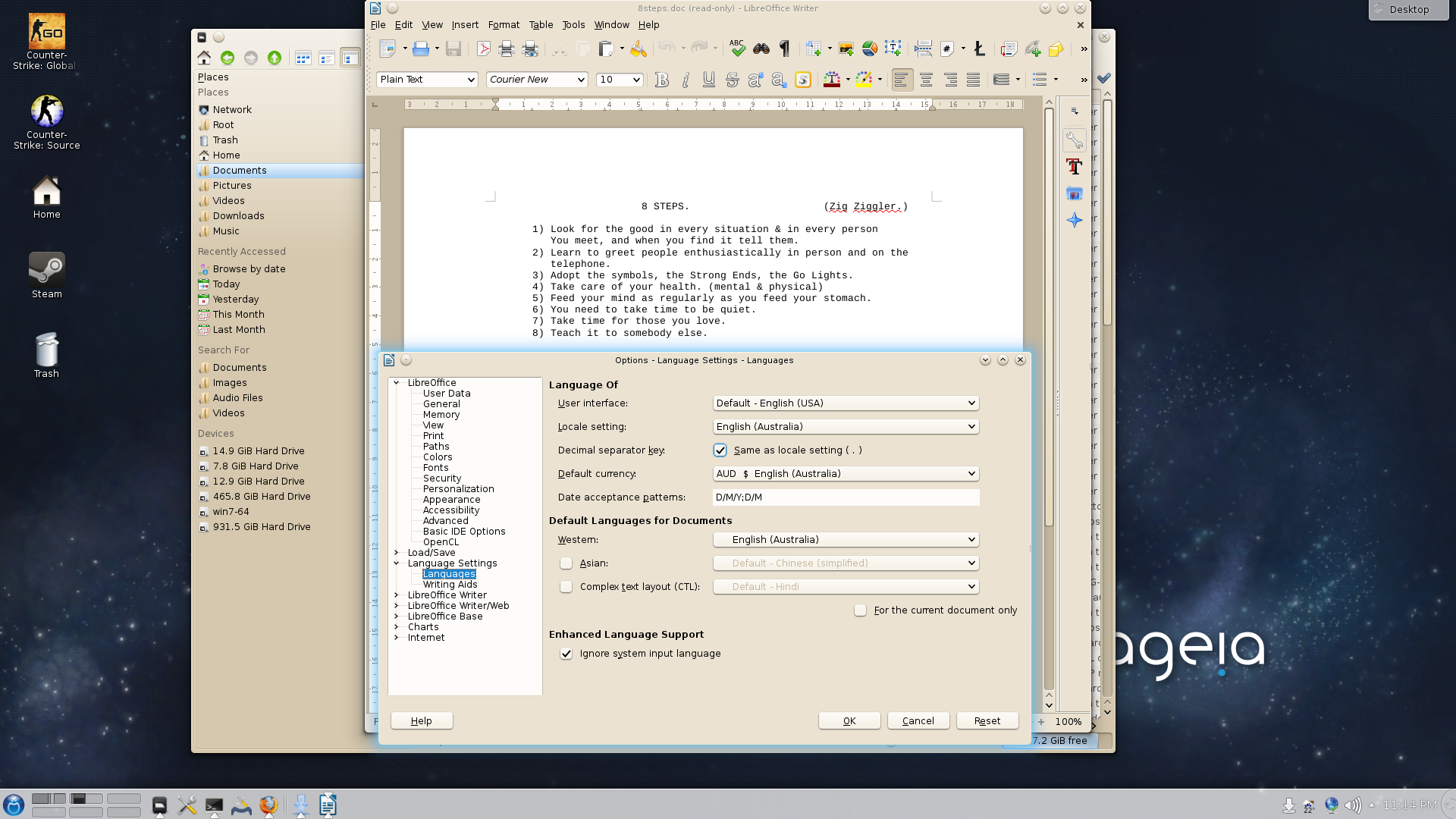Click the Export as PDF toolbar icon
Image resolution: width=1456 pixels, height=819 pixels.
point(483,49)
